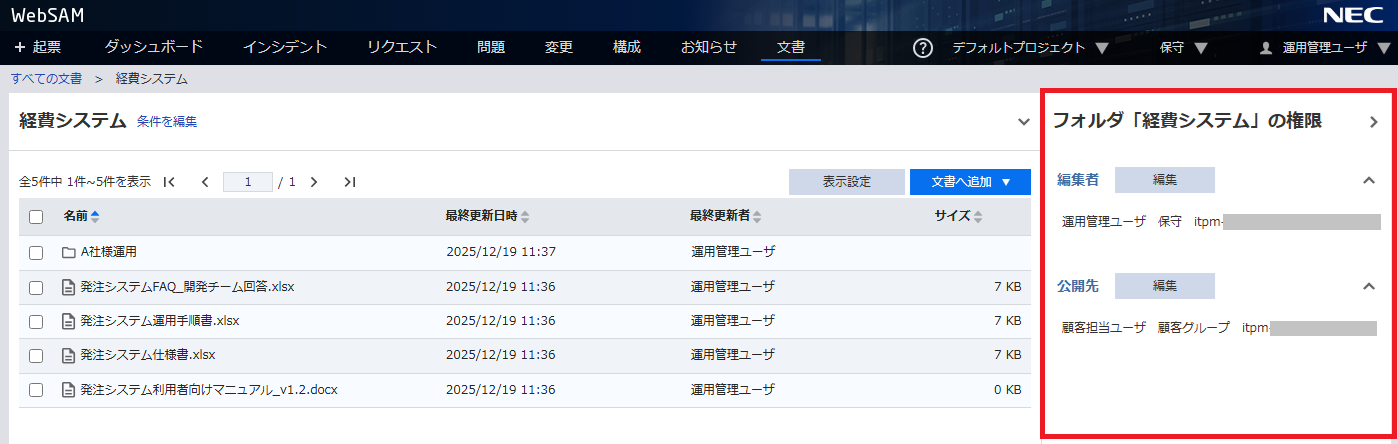
Task: Check the box for 発注システム仕様書.xlsx
Action: coord(36,356)
